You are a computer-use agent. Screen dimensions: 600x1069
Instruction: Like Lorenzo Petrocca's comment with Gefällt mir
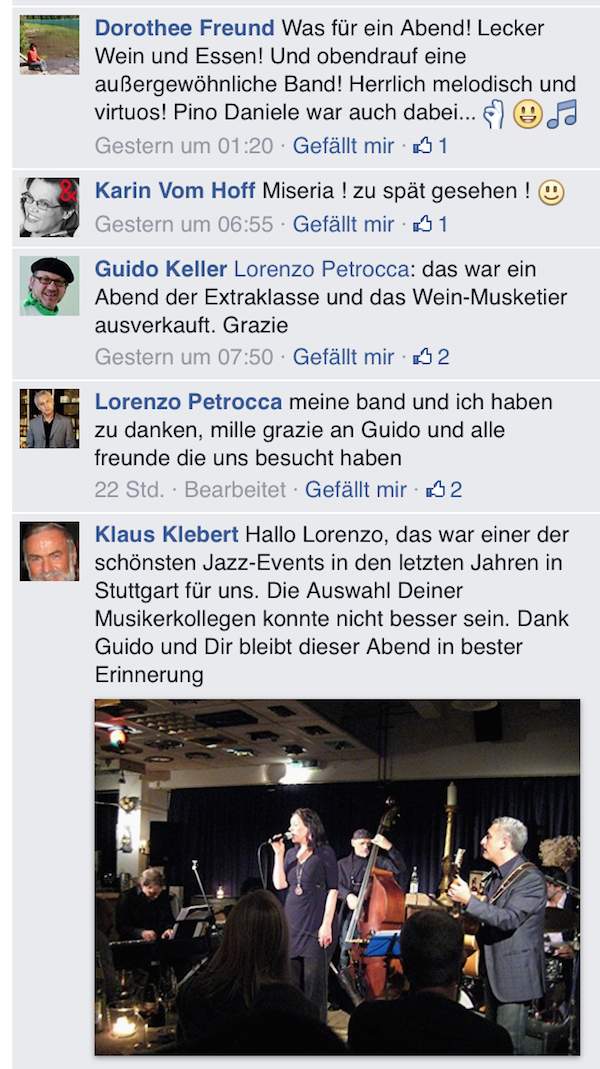[356, 490]
